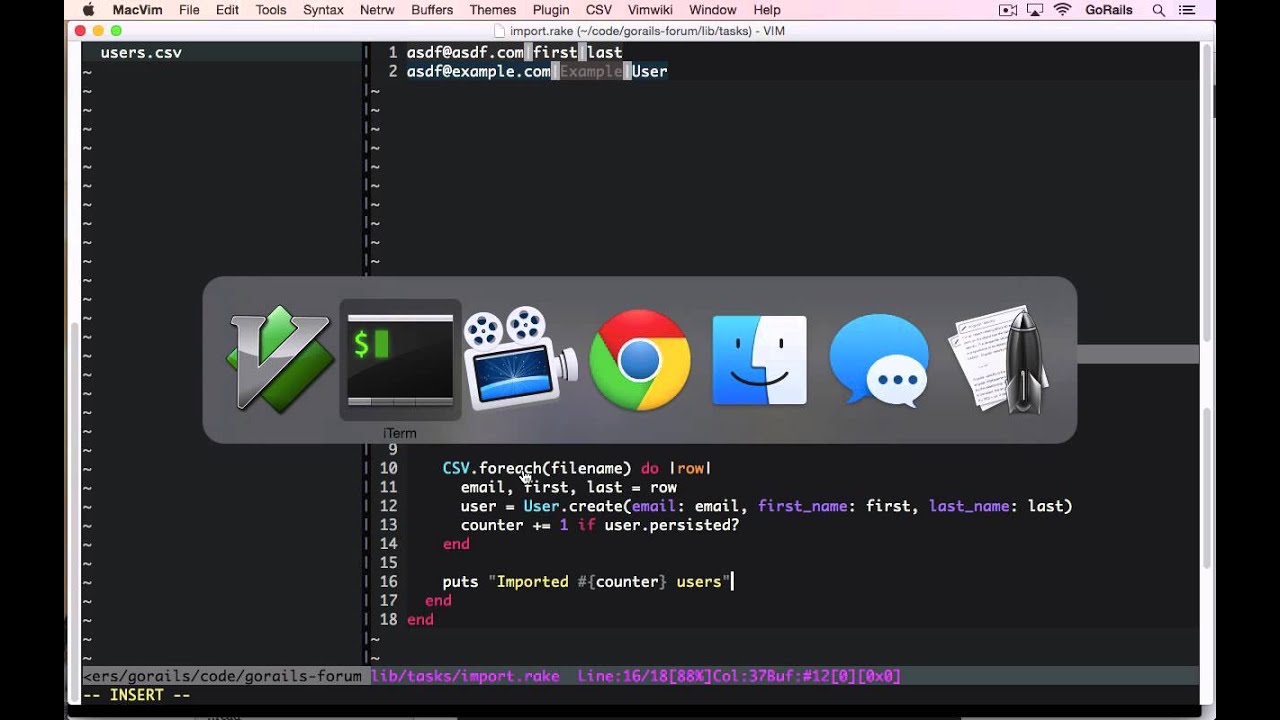Click the screen recording menu bar icon

tap(1008, 10)
